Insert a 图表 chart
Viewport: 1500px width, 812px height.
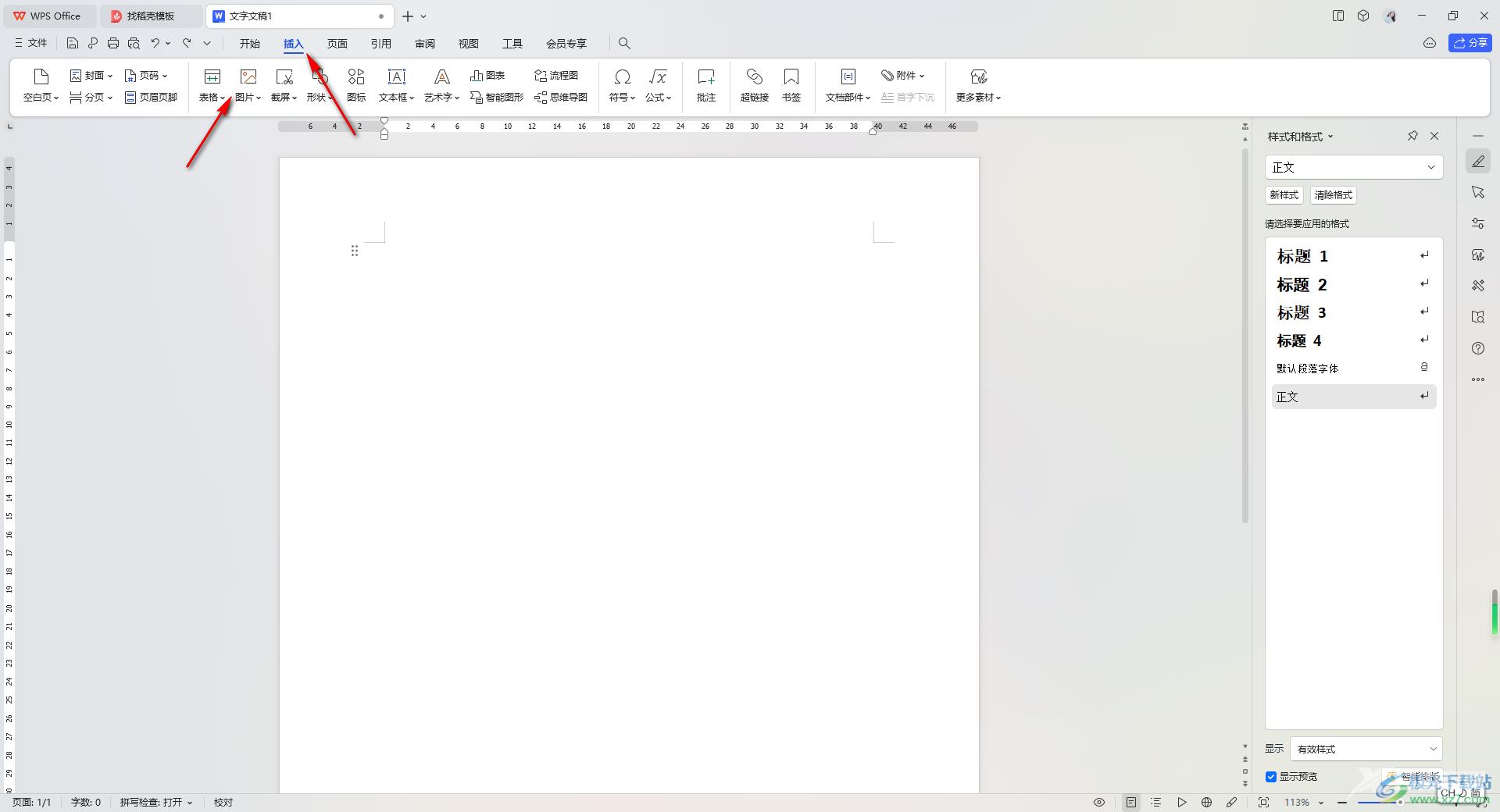click(x=487, y=76)
